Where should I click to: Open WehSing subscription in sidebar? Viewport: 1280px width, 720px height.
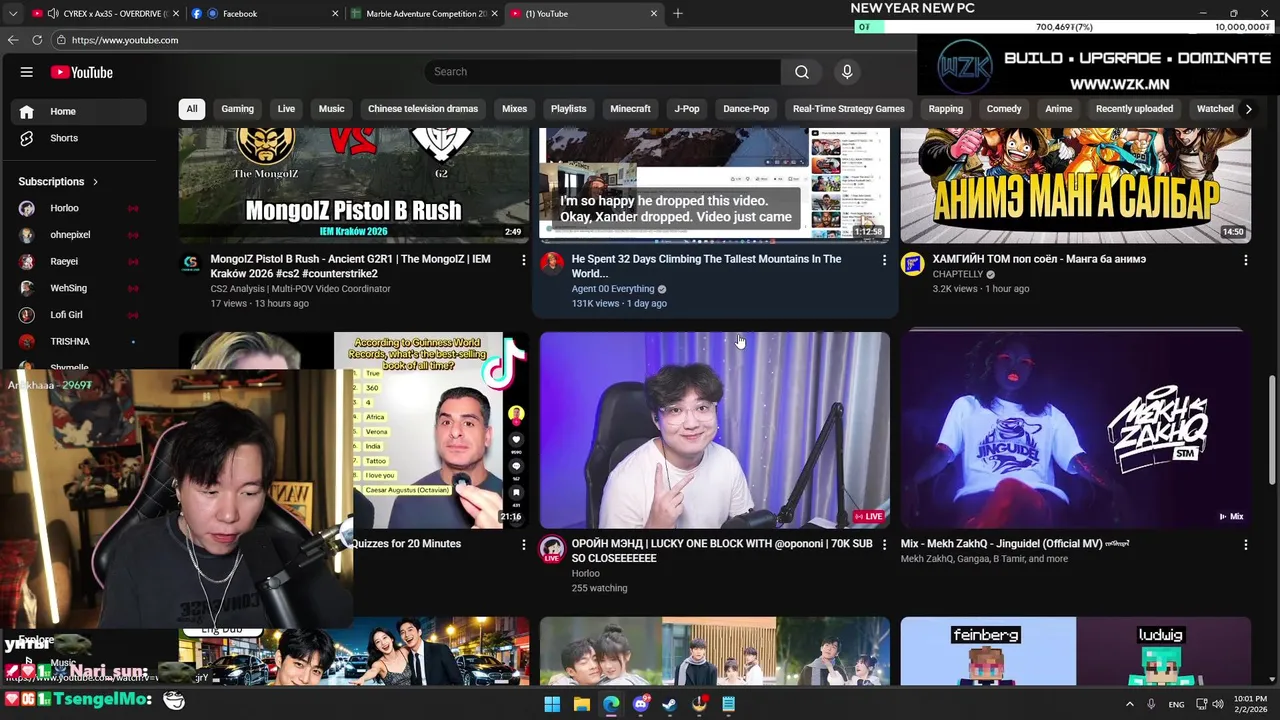click(x=78, y=288)
